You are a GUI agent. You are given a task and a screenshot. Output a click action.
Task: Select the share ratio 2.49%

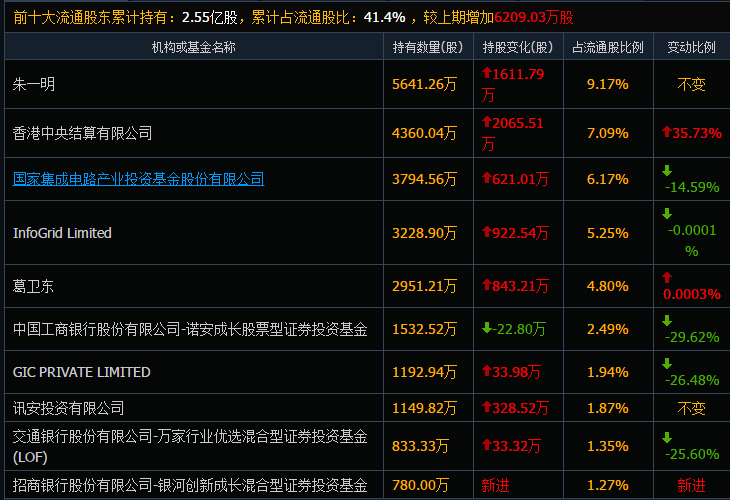[608, 329]
